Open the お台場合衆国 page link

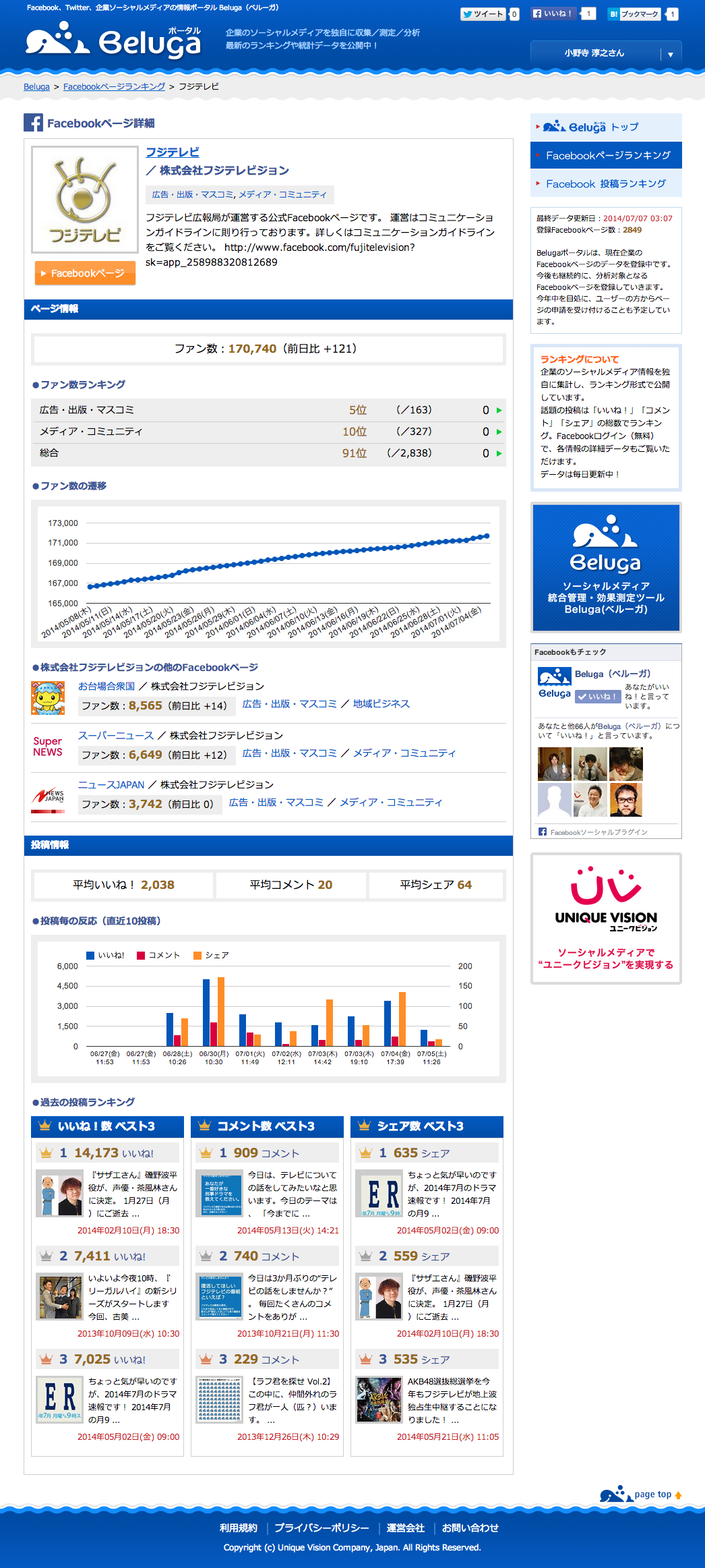tap(106, 686)
